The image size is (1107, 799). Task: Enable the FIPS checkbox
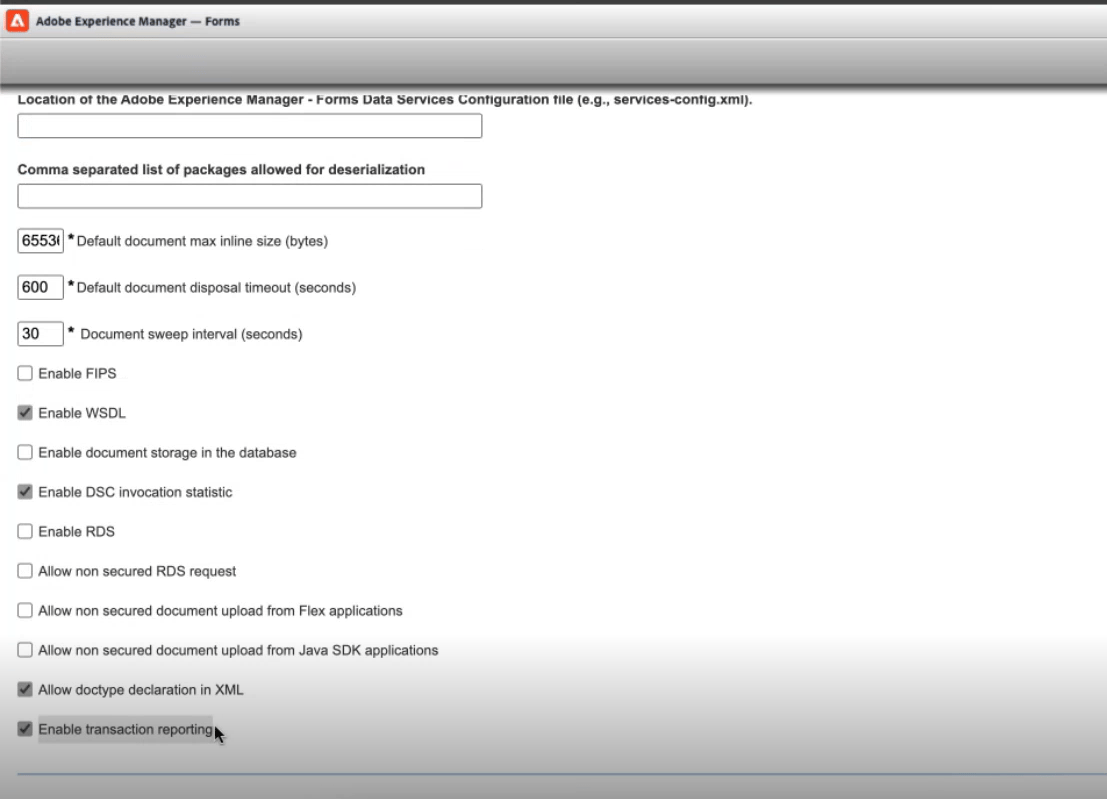[24, 373]
